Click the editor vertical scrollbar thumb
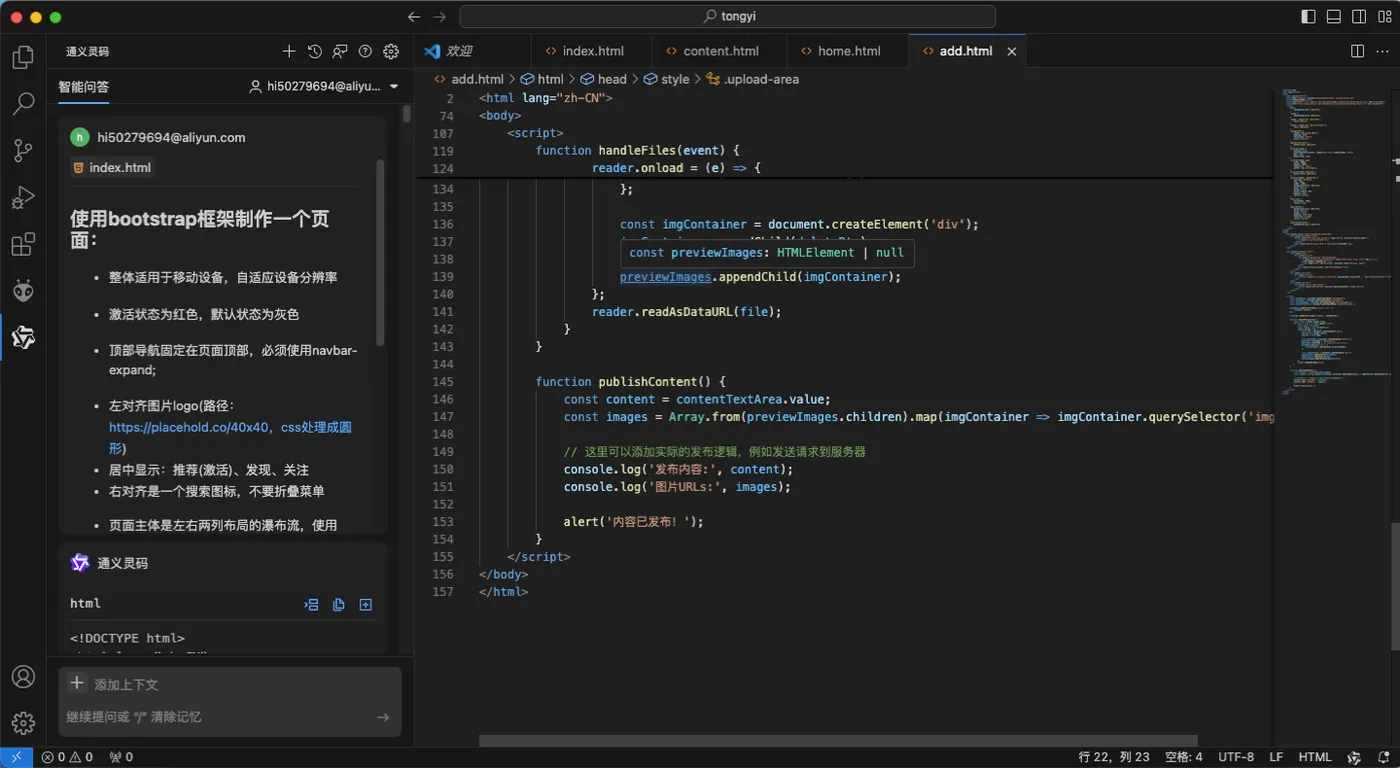 1393,585
